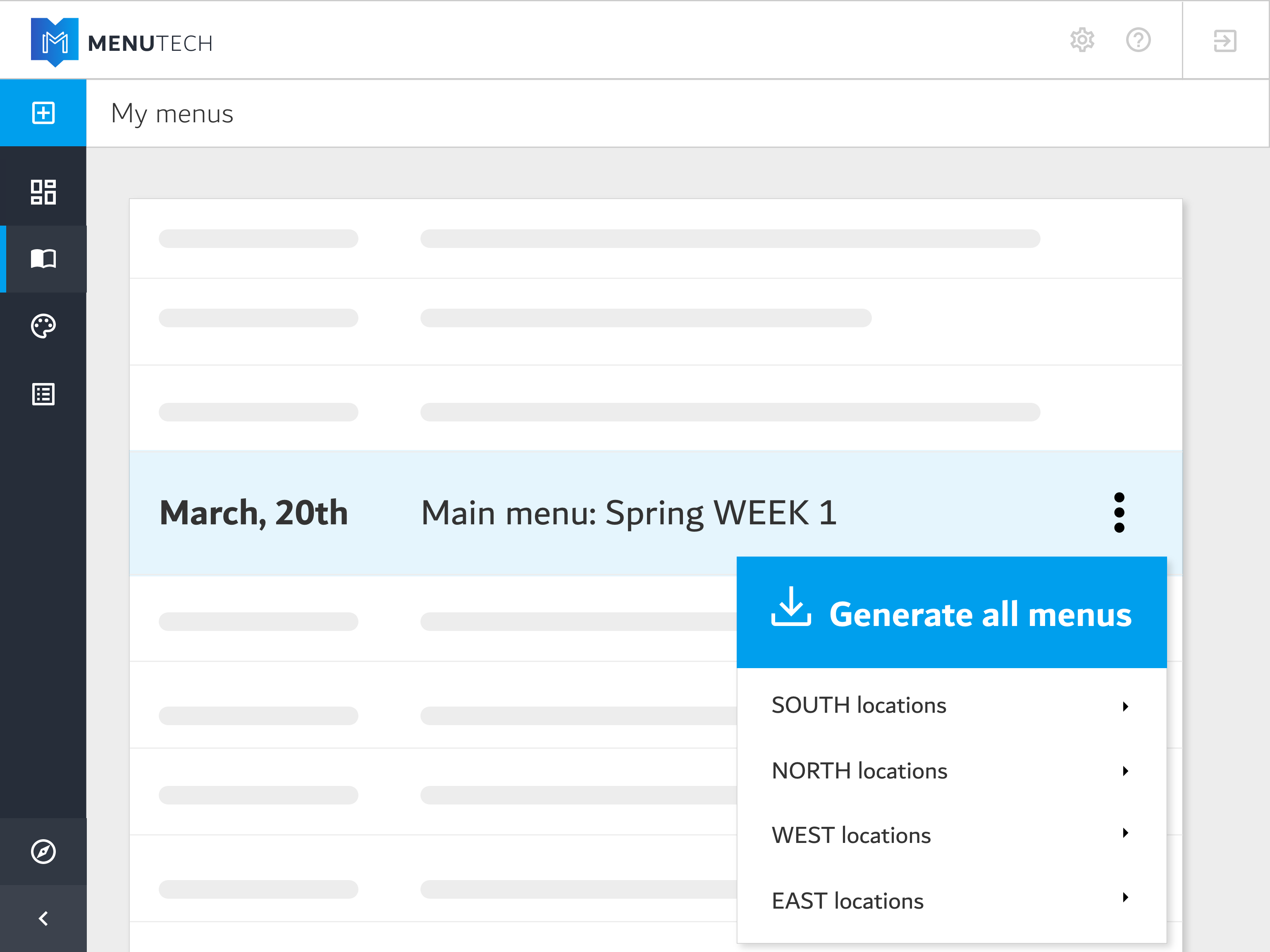The image size is (1270, 952).
Task: Open the recipes list icon in sidebar
Action: (x=43, y=394)
